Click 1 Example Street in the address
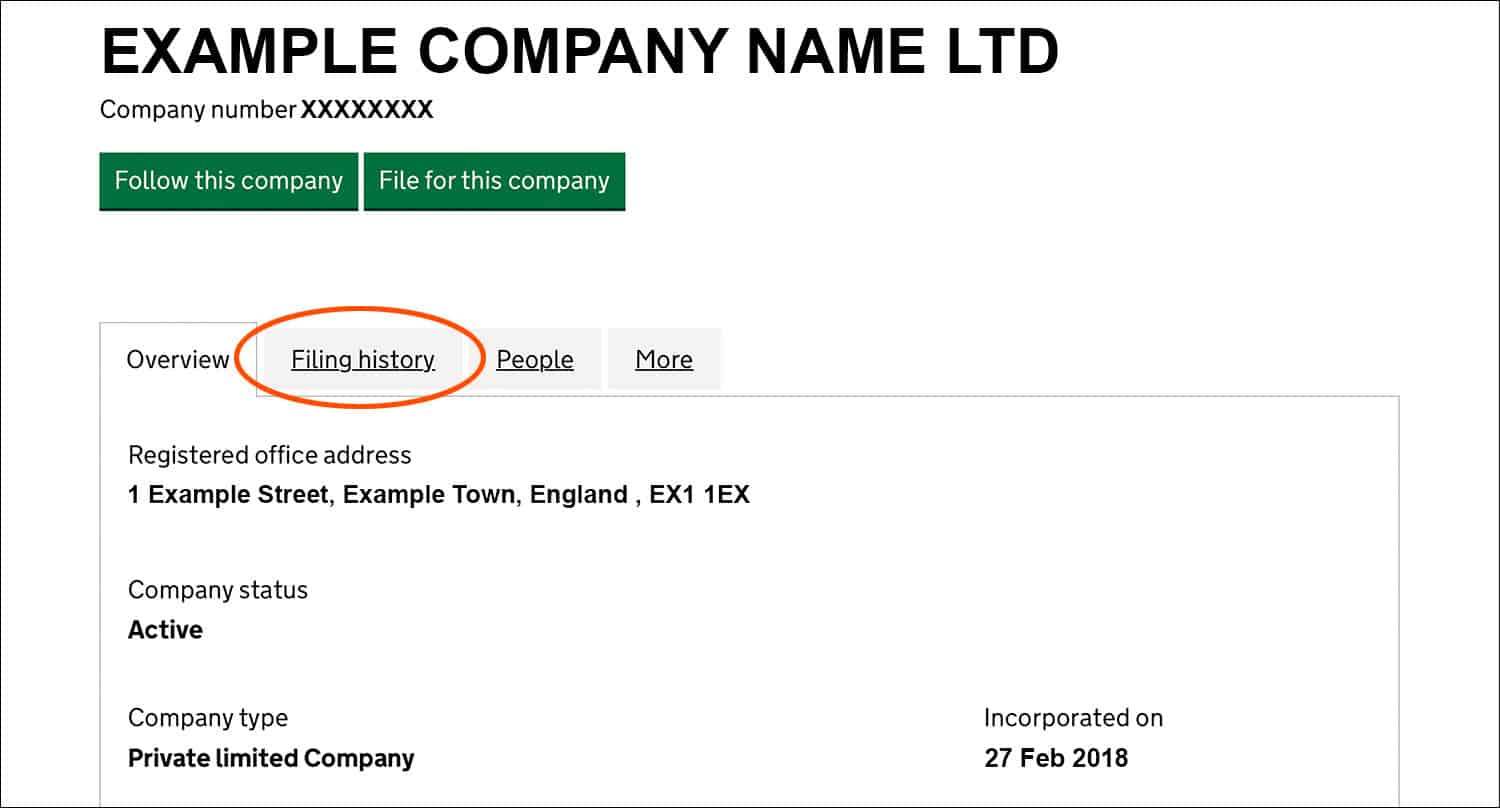Viewport: 1500px width, 808px height. pyautogui.click(x=228, y=494)
